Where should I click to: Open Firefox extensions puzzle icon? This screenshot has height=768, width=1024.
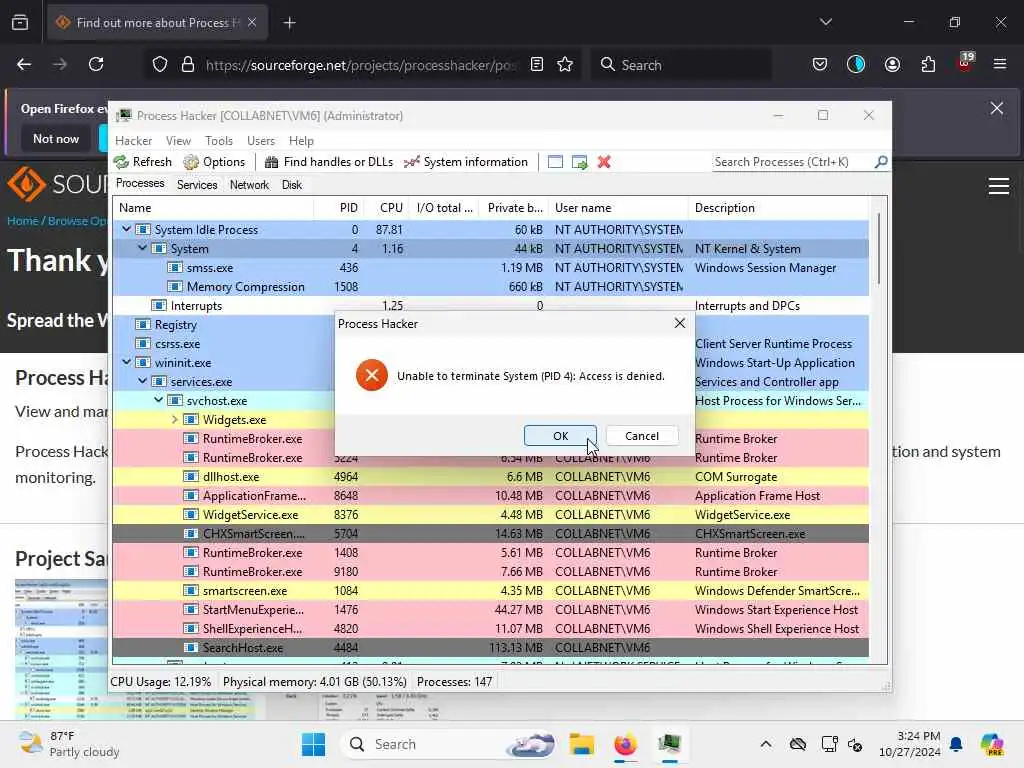coord(928,64)
